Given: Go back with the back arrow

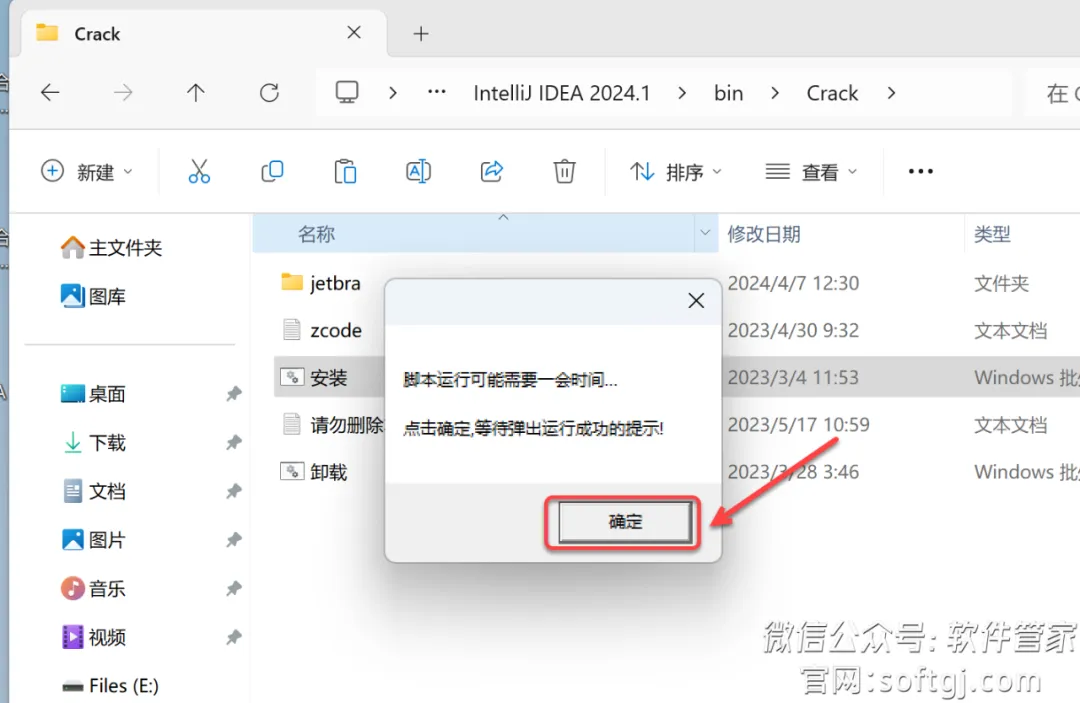Looking at the screenshot, I should point(50,92).
